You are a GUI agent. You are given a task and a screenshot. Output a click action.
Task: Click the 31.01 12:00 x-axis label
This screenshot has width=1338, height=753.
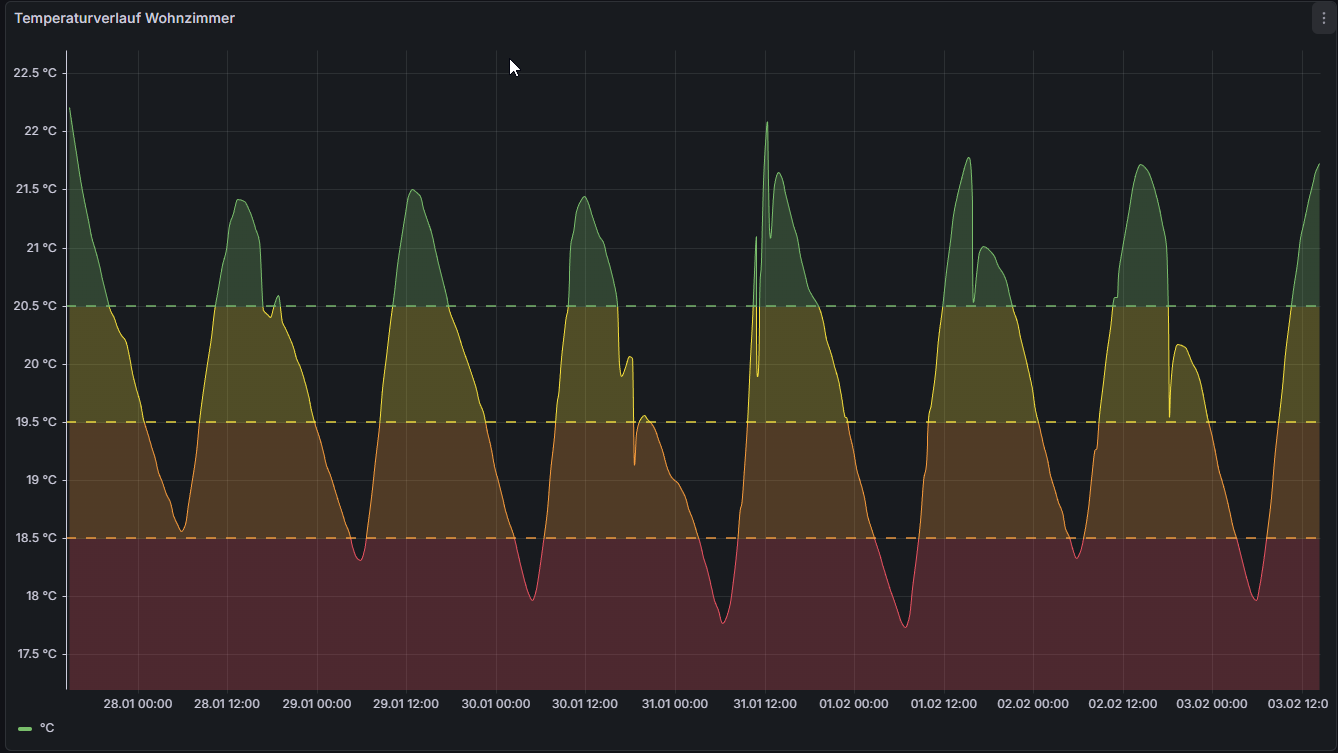[x=764, y=704]
